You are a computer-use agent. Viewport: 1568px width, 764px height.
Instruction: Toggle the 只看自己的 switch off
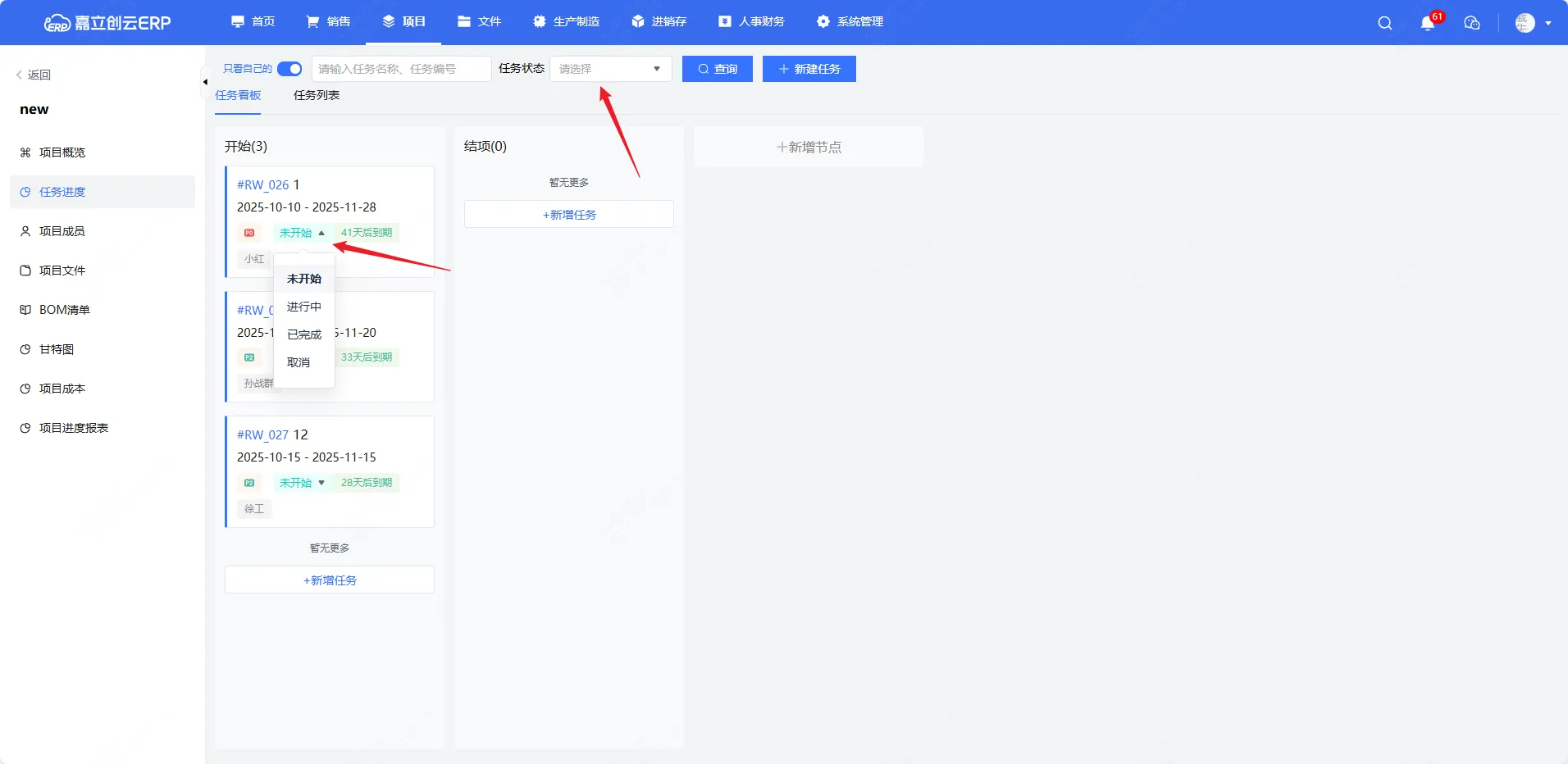tap(289, 69)
